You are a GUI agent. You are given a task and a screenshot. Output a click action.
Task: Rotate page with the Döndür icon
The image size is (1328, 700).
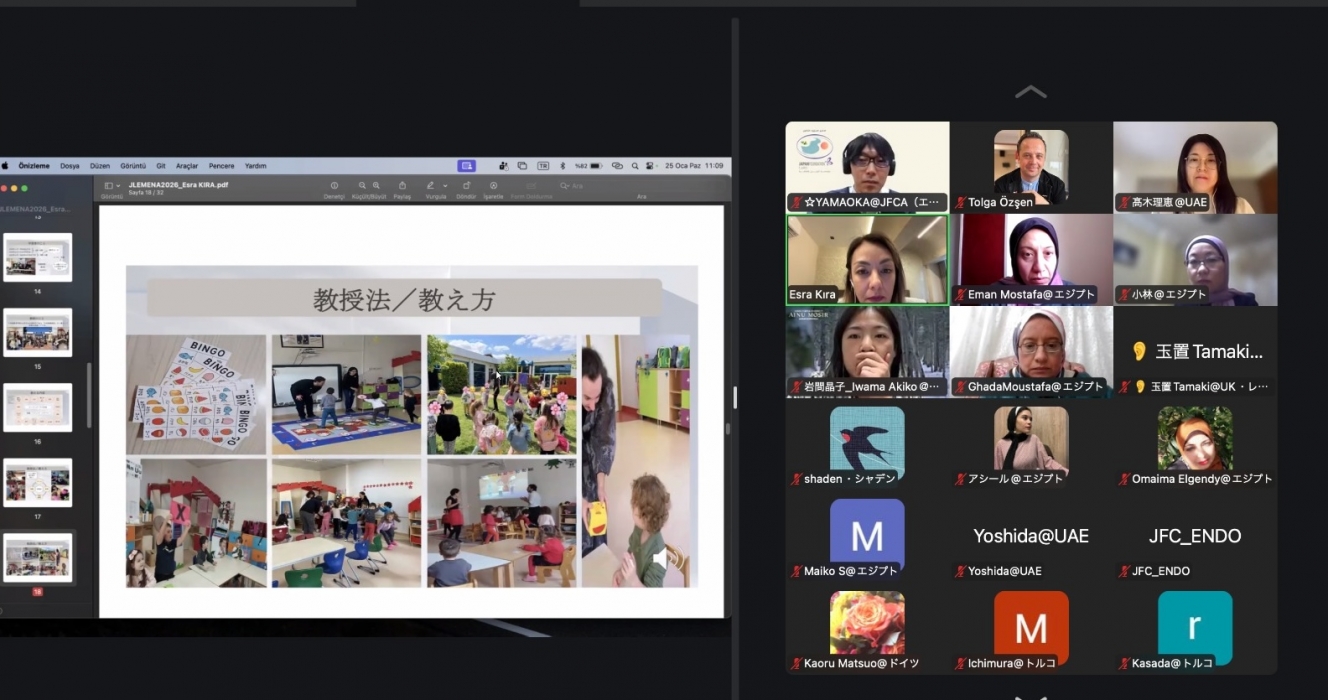coord(466,186)
